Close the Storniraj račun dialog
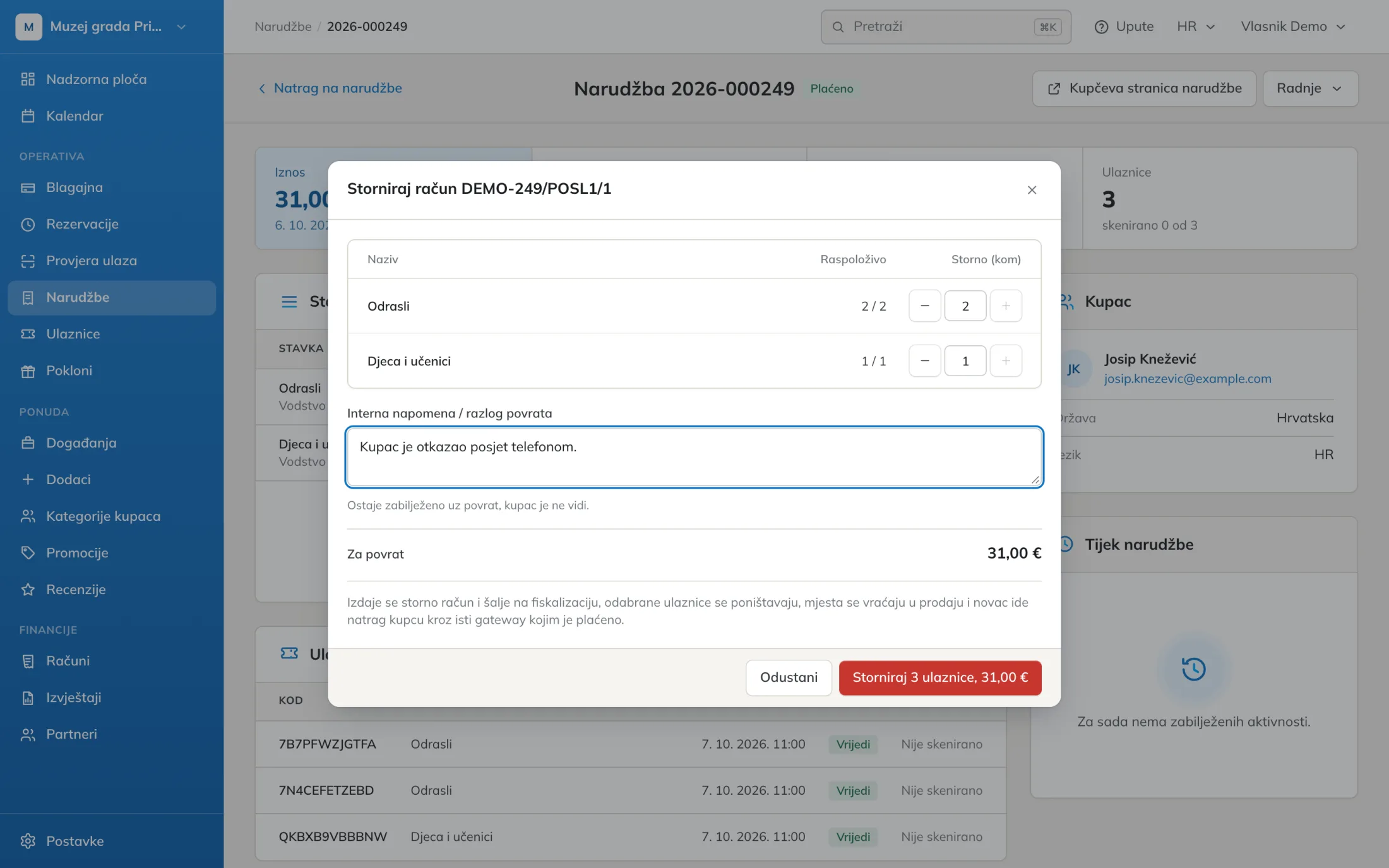1389x868 pixels. pyautogui.click(x=1032, y=190)
